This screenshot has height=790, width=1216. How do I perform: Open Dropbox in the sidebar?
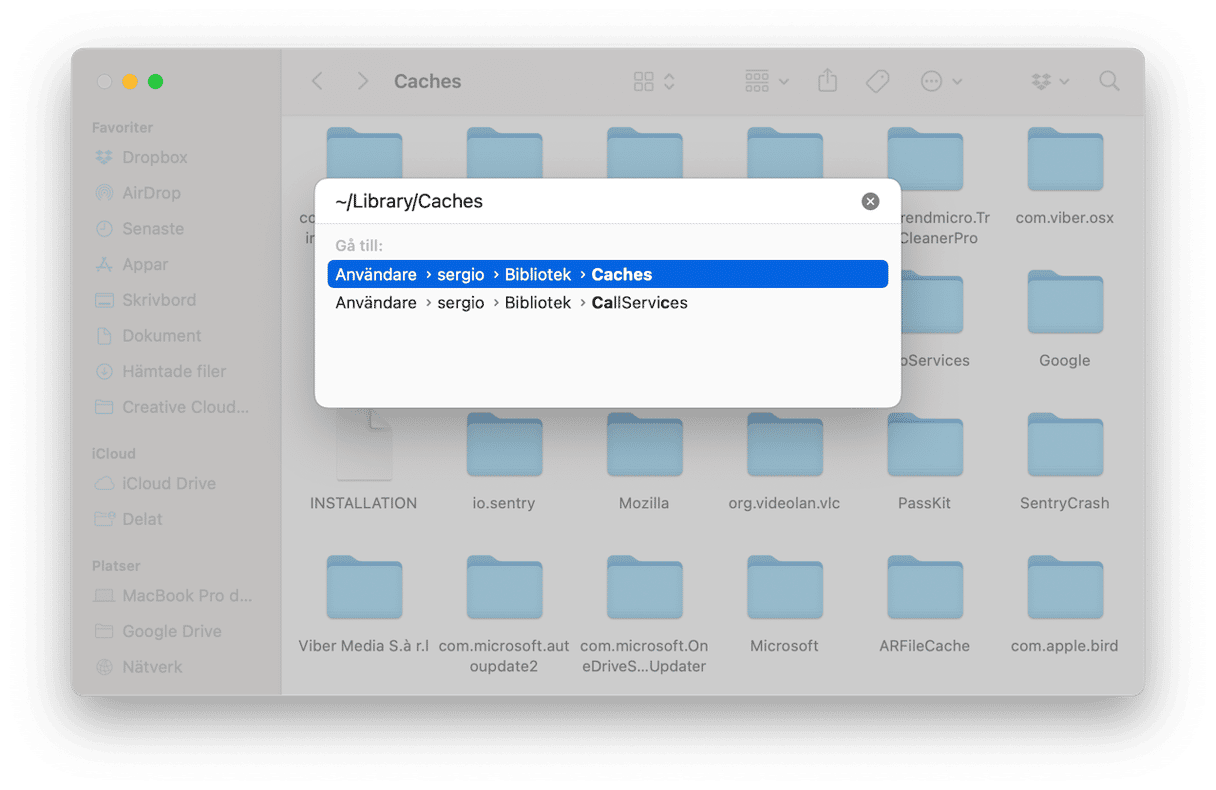(141, 157)
